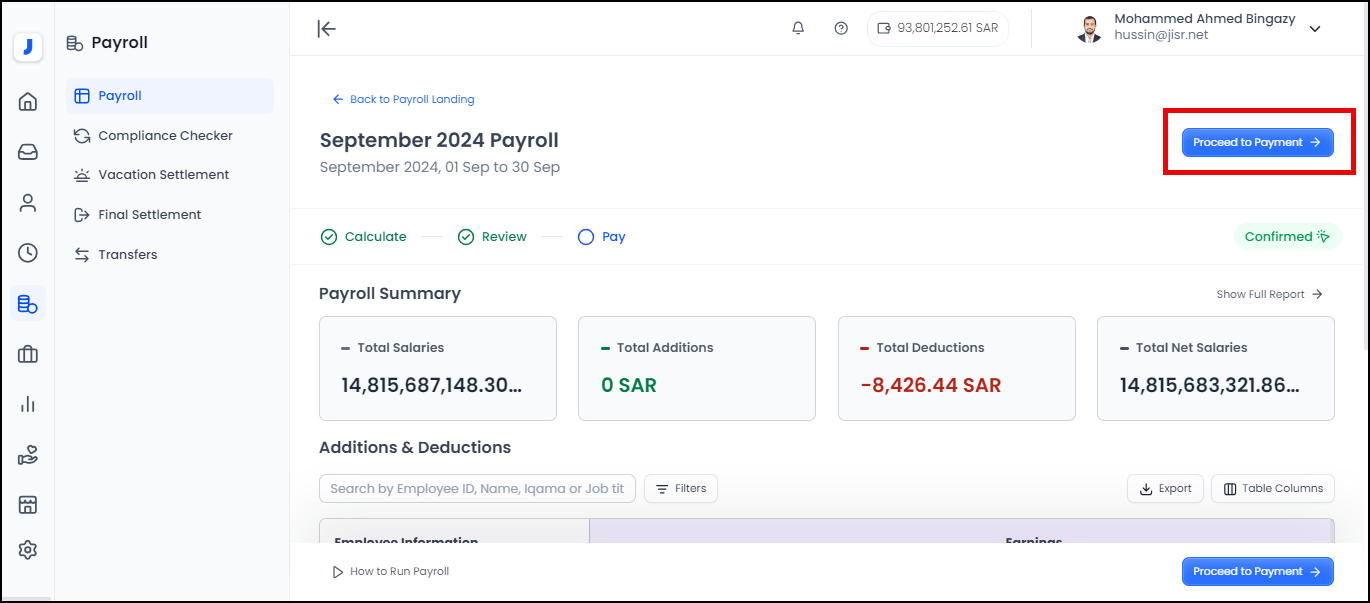Open the help question mark icon
The width and height of the screenshot is (1370, 603).
[841, 28]
